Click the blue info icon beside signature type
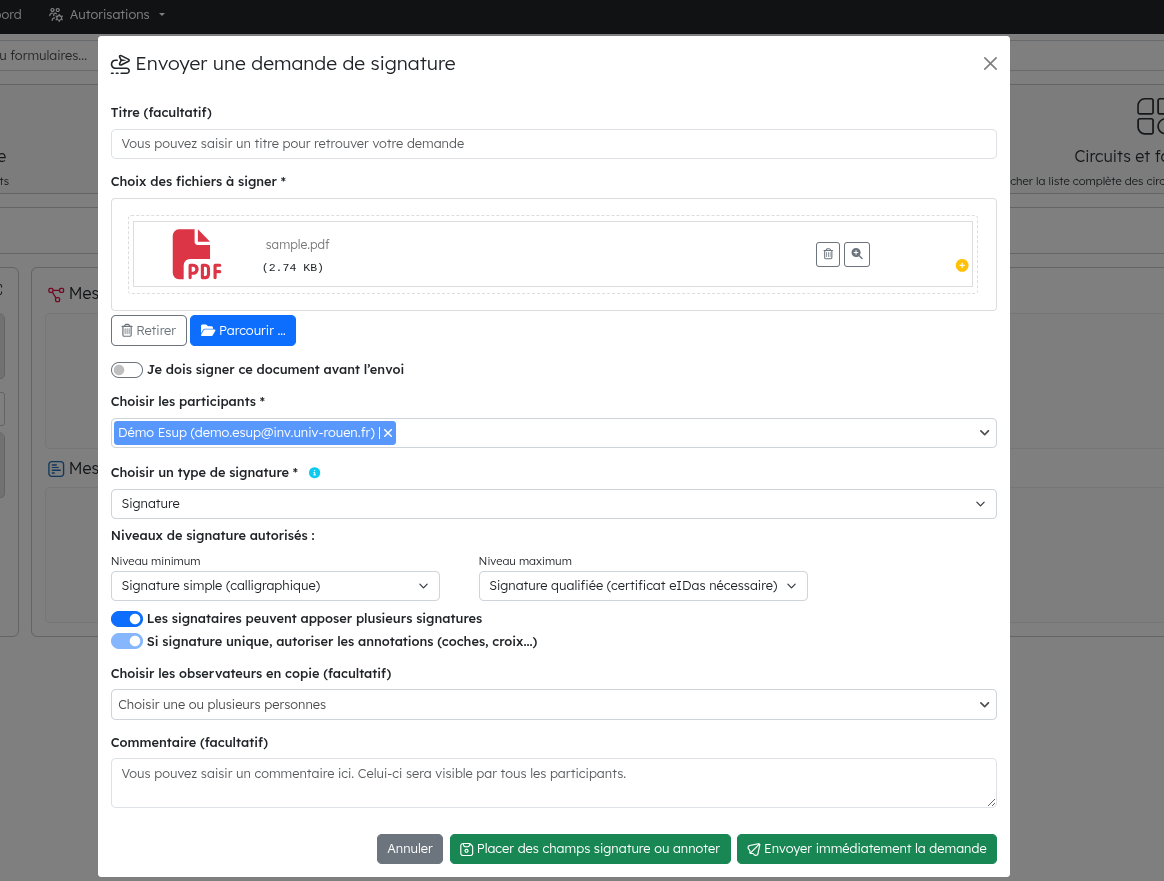1164x881 pixels. 314,473
